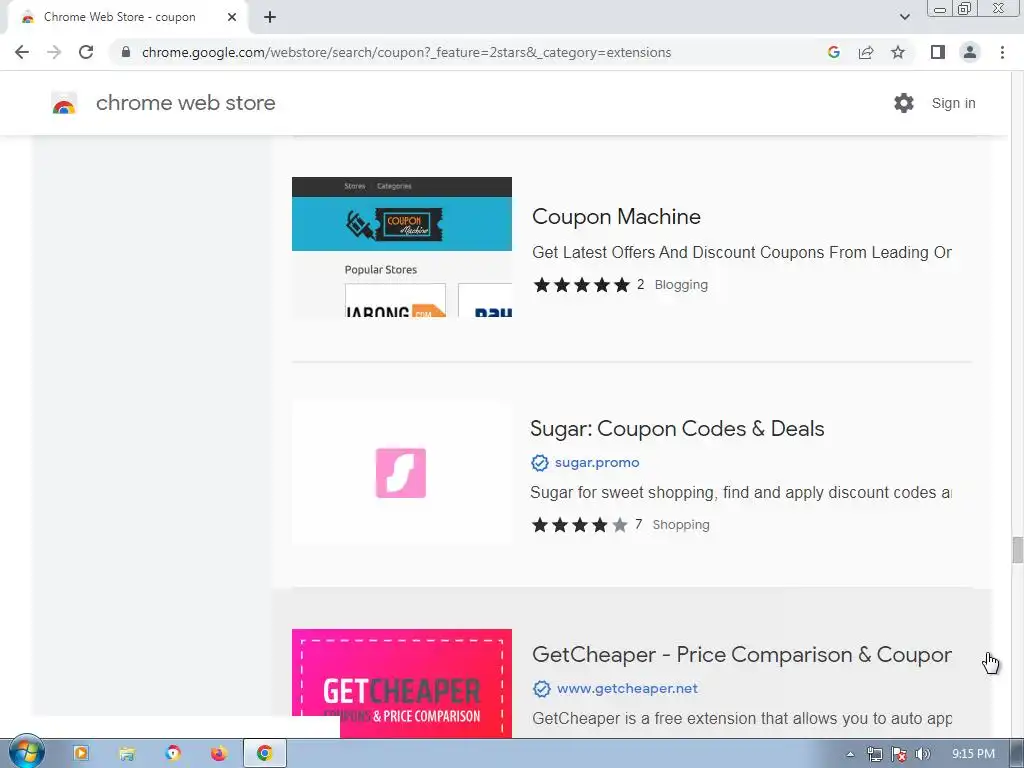Visit the sugar.promo publisher link
Image resolution: width=1024 pixels, height=768 pixels.
point(597,462)
